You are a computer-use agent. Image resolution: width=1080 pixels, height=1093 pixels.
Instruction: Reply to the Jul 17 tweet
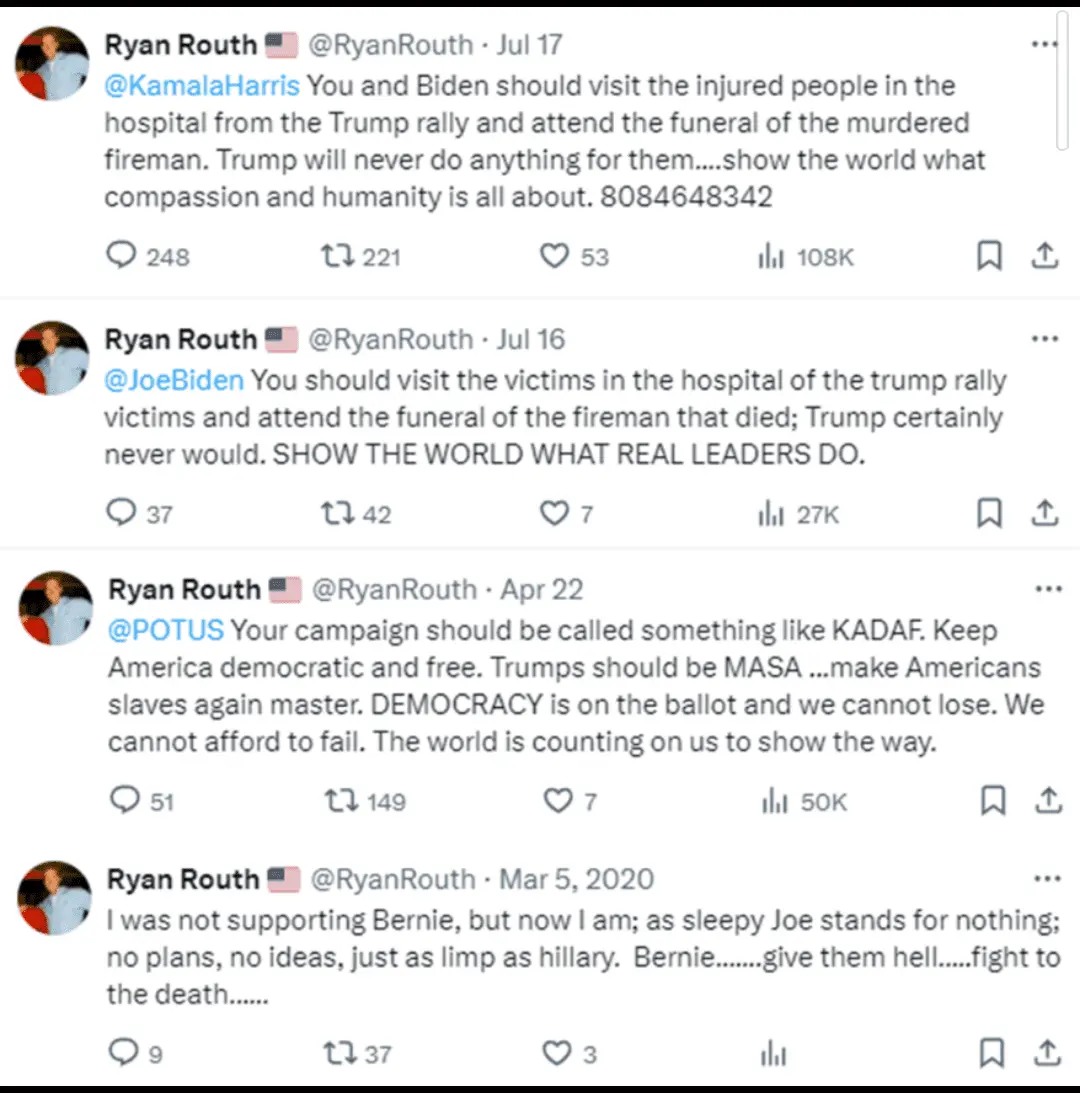(x=121, y=257)
